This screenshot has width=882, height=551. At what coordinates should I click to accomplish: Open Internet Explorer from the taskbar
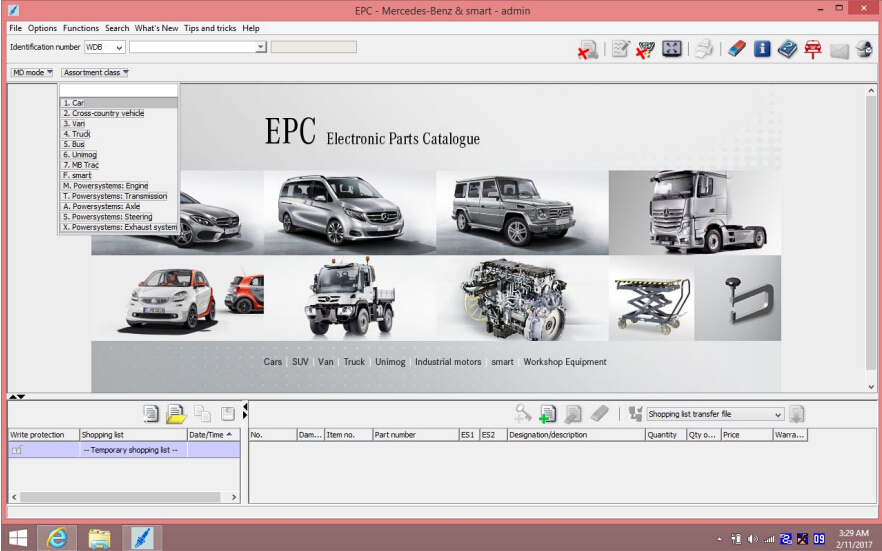click(58, 537)
